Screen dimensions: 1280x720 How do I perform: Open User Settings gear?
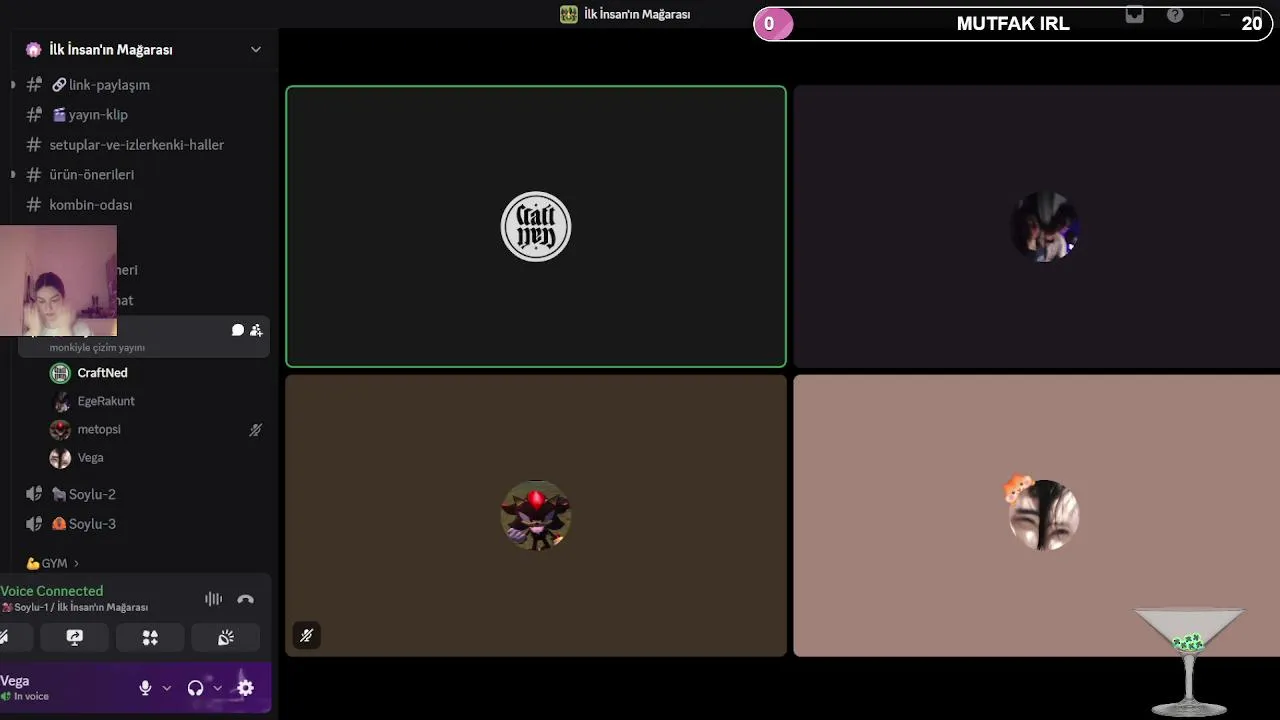[x=246, y=688]
